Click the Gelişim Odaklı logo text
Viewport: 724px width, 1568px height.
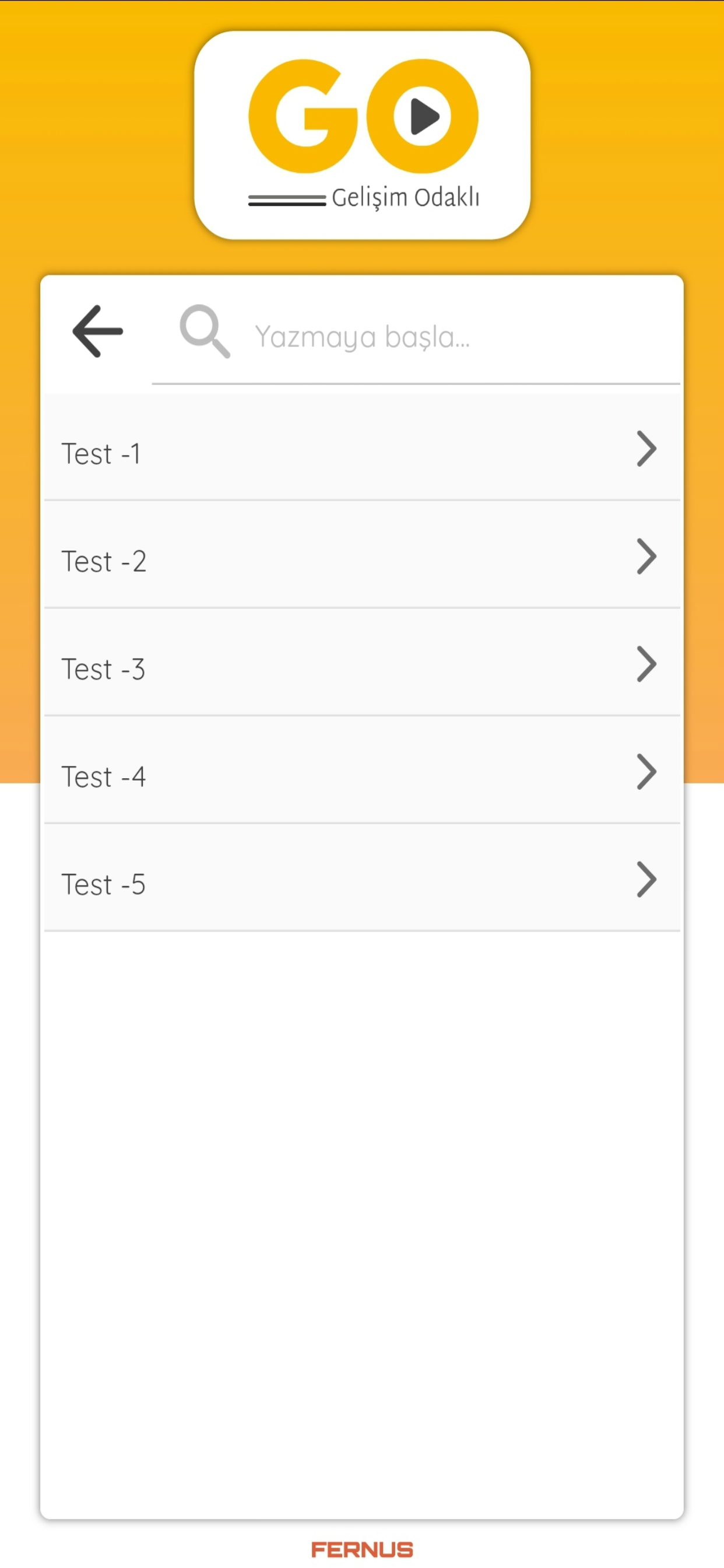406,198
